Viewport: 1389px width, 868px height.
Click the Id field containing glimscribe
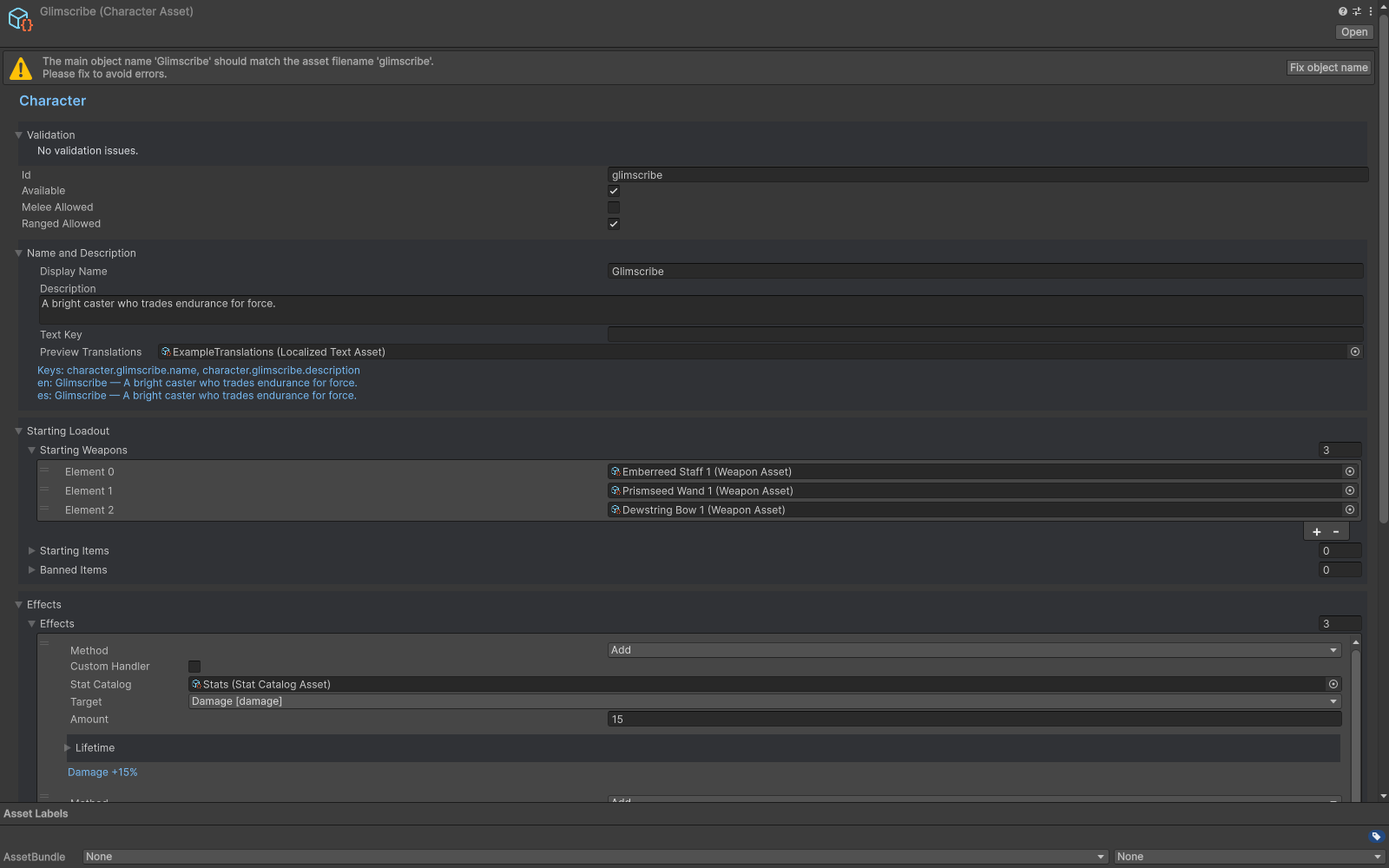coord(988,175)
